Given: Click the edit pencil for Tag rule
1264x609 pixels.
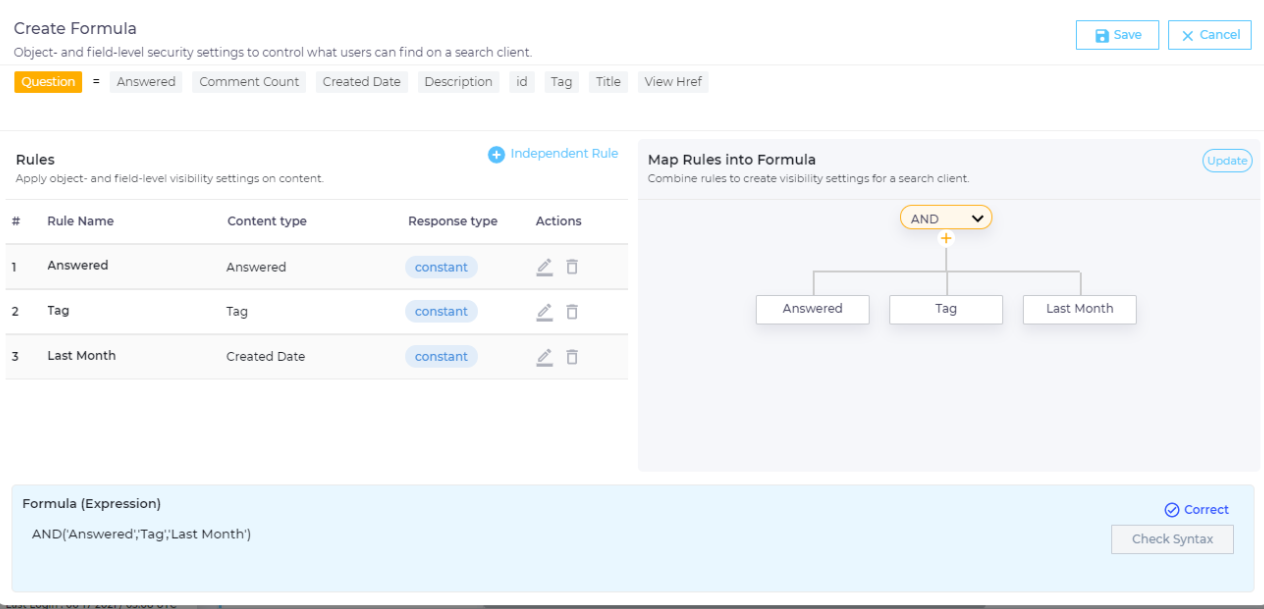Looking at the screenshot, I should pos(544,312).
